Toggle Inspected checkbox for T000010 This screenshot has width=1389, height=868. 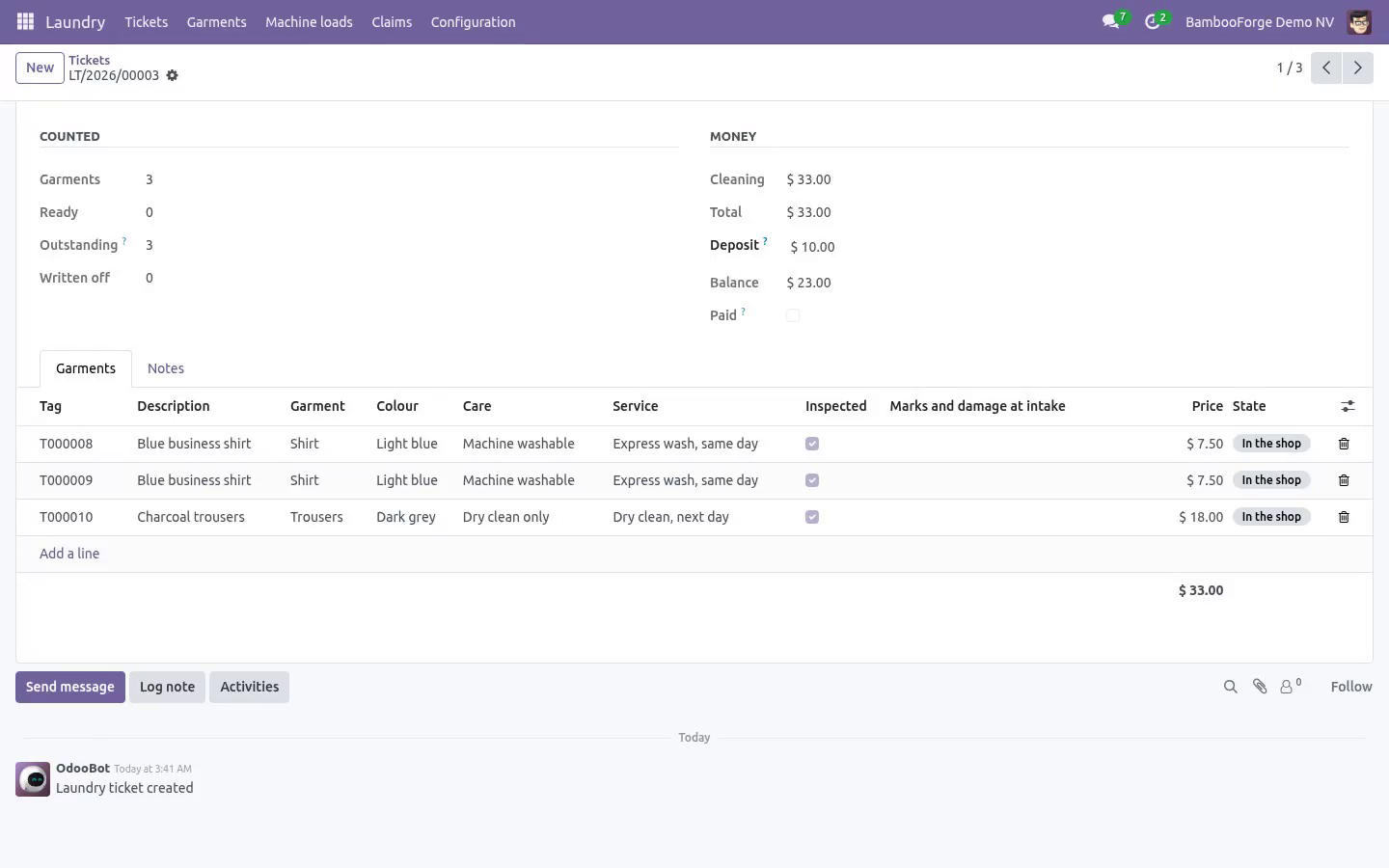pyautogui.click(x=812, y=517)
